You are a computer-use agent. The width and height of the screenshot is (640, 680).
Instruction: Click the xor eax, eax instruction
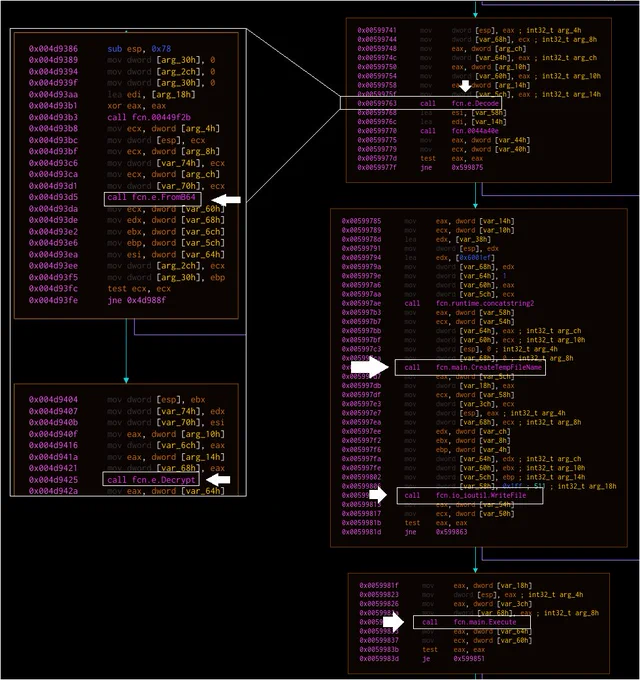[x=137, y=106]
